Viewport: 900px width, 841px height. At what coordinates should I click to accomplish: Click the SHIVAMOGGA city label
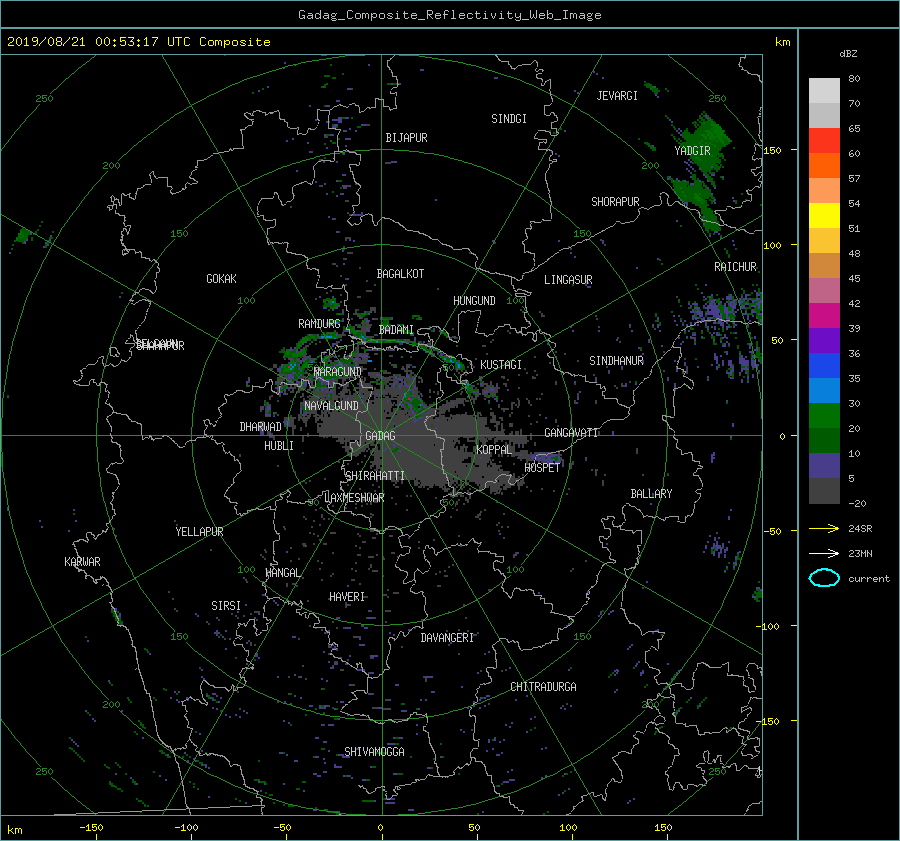pos(374,752)
